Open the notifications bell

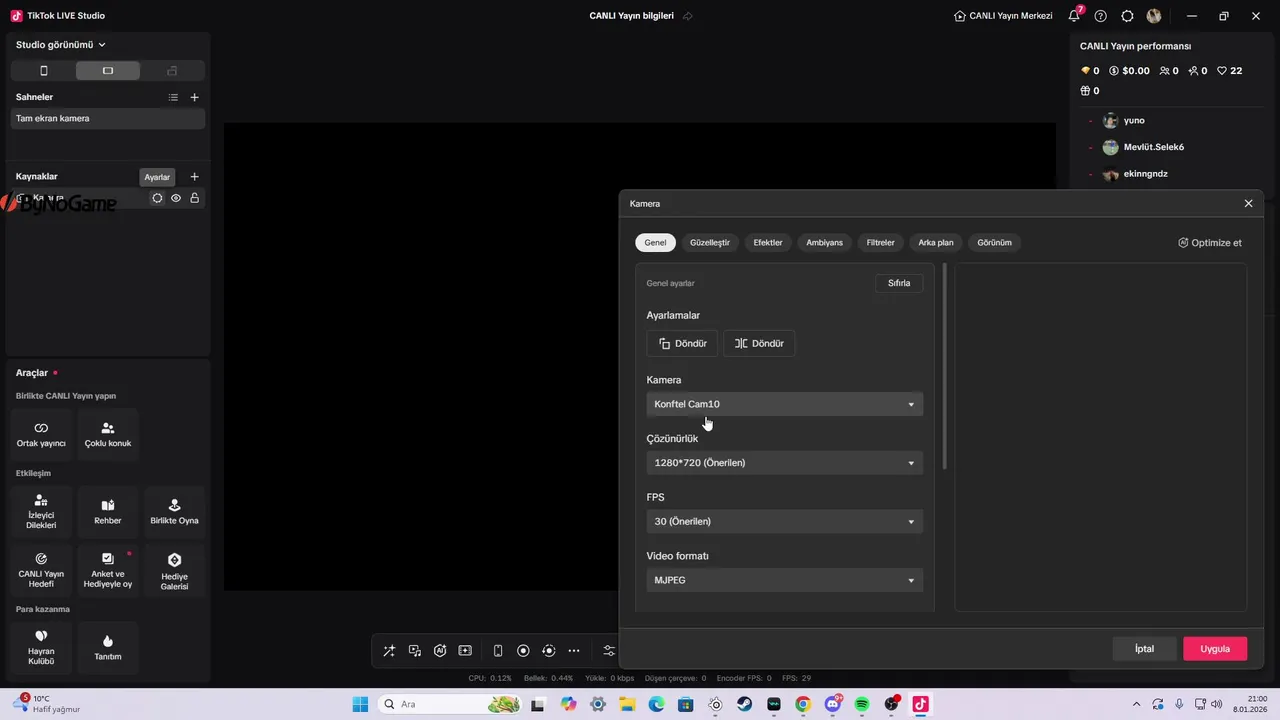tap(1075, 16)
